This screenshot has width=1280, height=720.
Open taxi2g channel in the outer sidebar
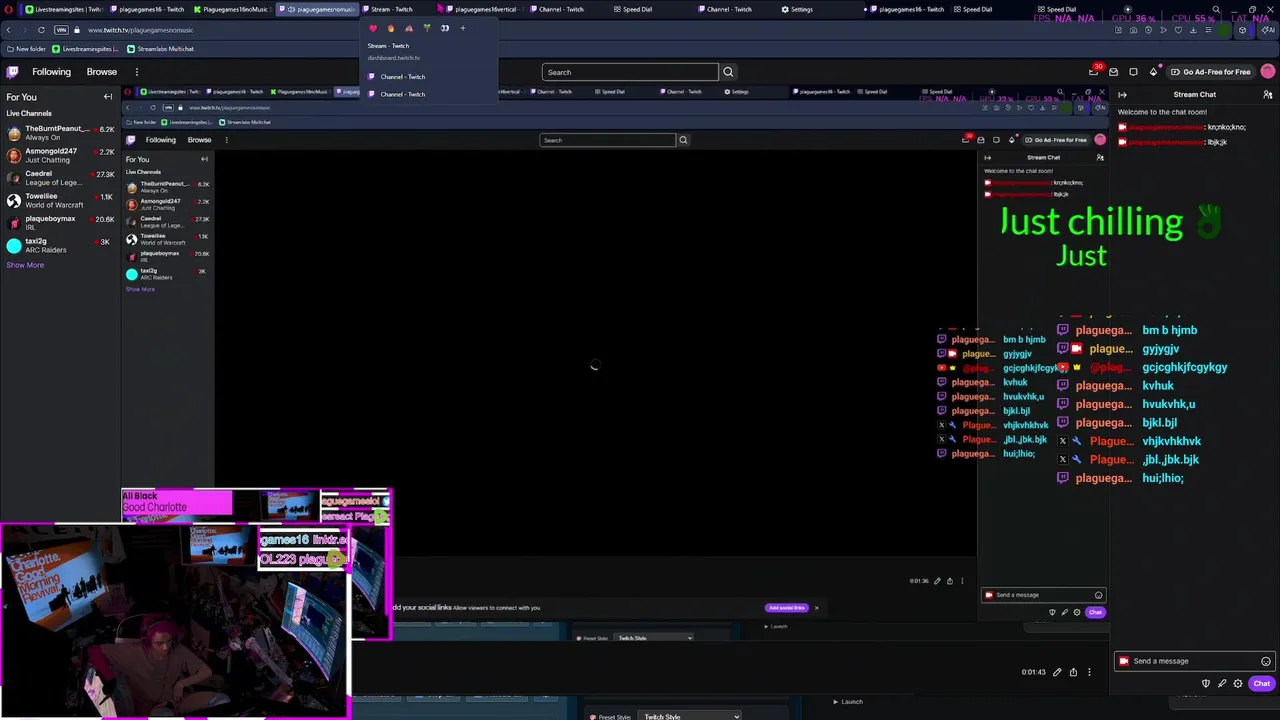(60, 245)
